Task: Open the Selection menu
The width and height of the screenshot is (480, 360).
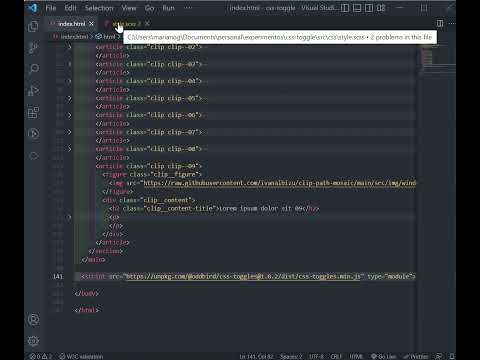Action: (x=99, y=8)
